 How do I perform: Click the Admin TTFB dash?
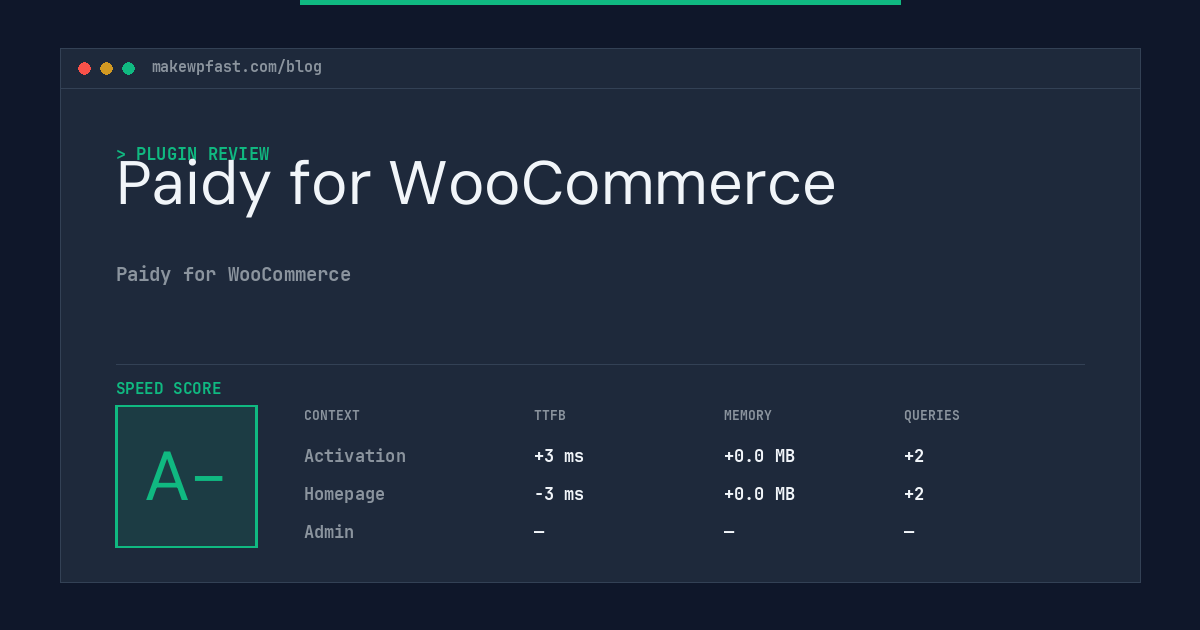click(539, 532)
